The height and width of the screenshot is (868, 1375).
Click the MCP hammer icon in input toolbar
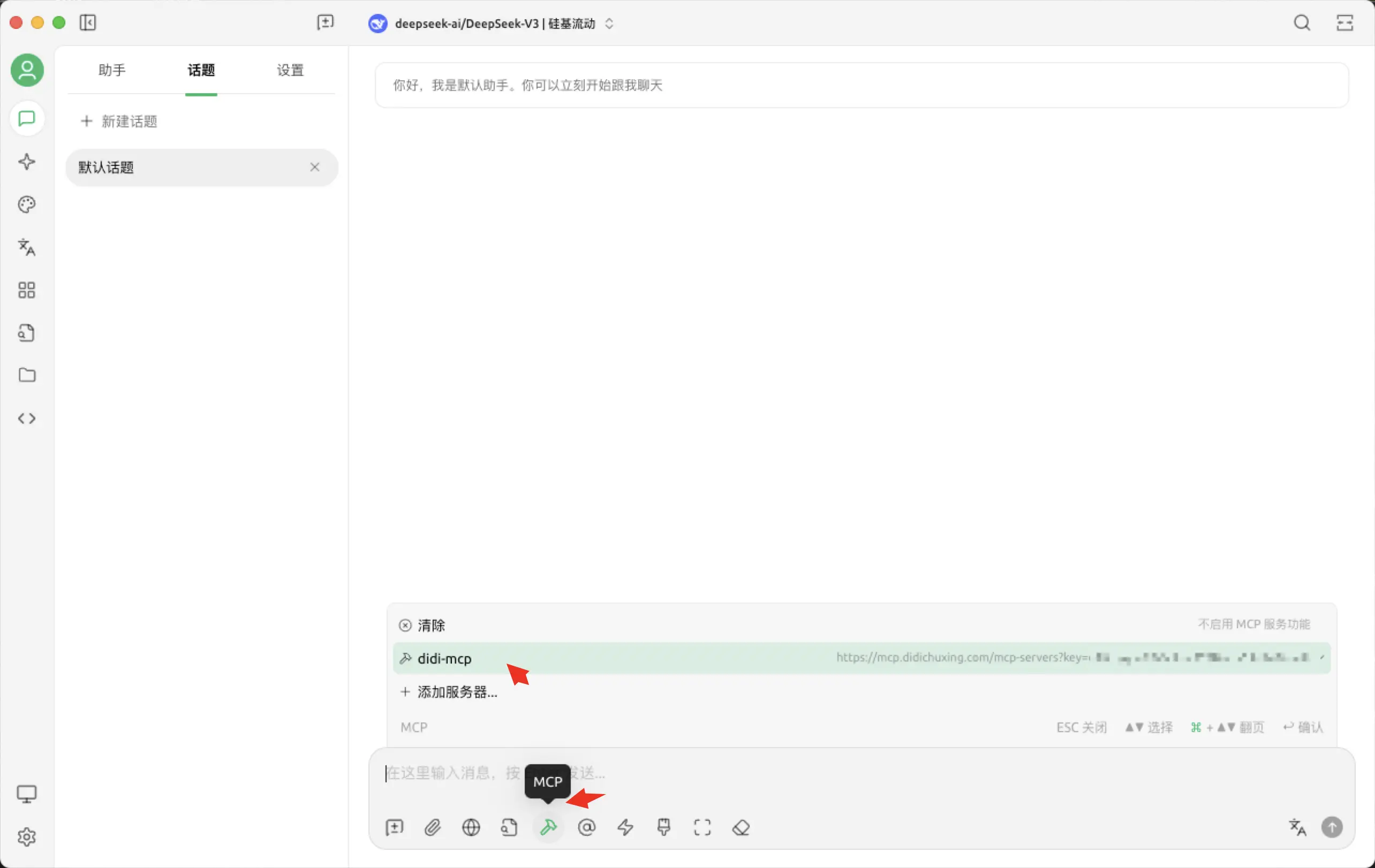tap(548, 827)
